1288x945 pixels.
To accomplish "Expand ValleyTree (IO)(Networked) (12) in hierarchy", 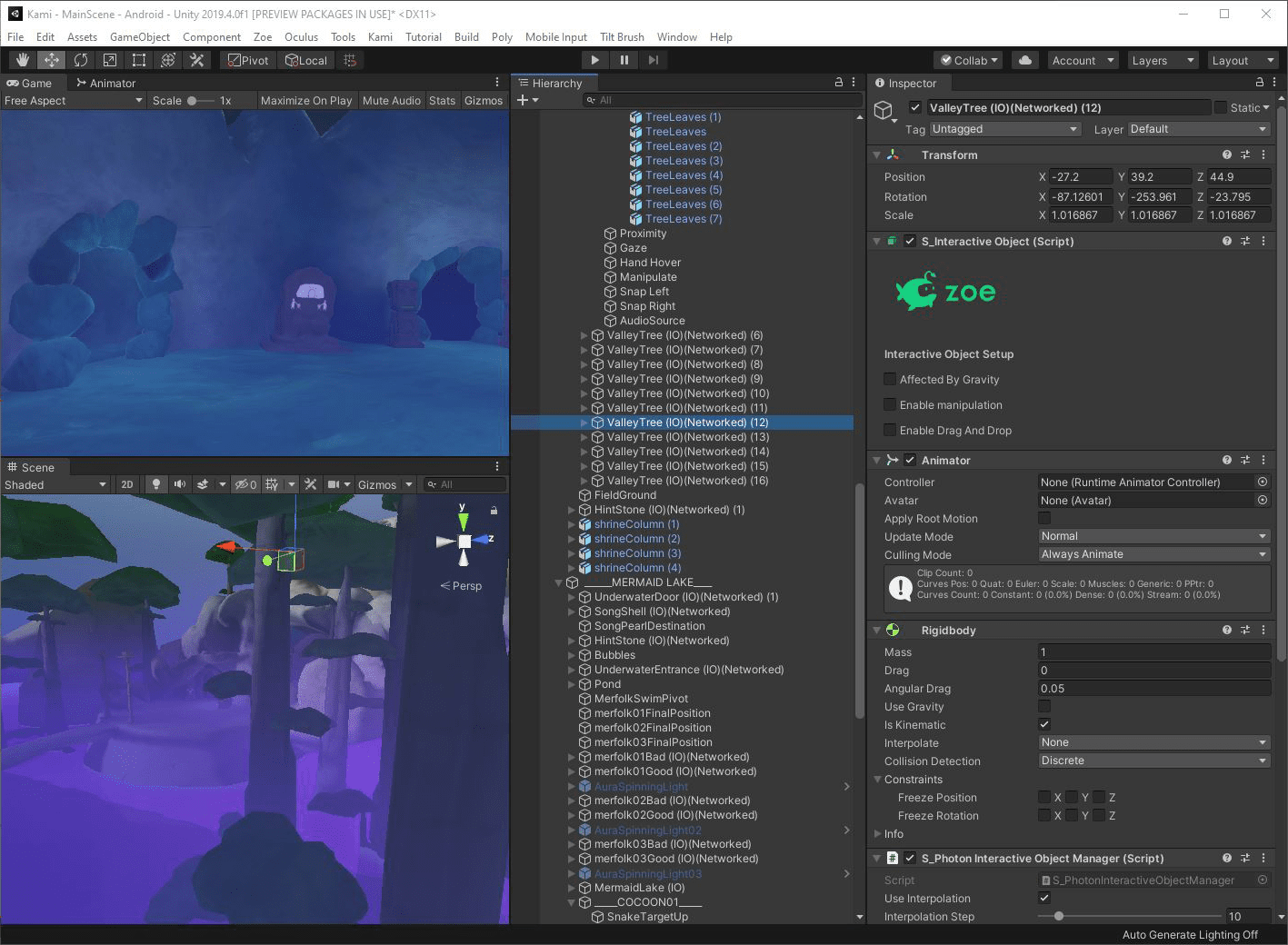I will pyautogui.click(x=584, y=423).
